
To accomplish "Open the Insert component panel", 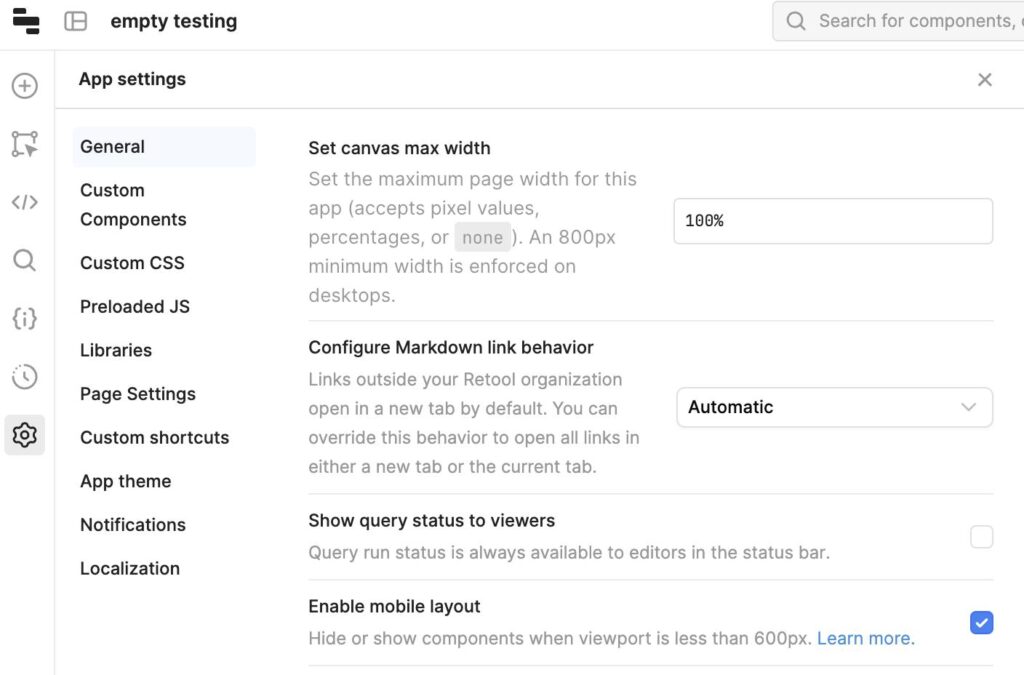I will pyautogui.click(x=24, y=87).
